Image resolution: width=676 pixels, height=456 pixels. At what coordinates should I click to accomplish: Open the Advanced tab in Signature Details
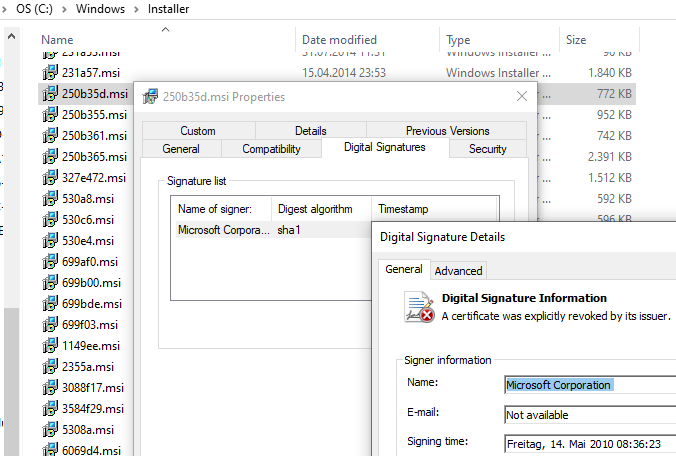tap(458, 271)
